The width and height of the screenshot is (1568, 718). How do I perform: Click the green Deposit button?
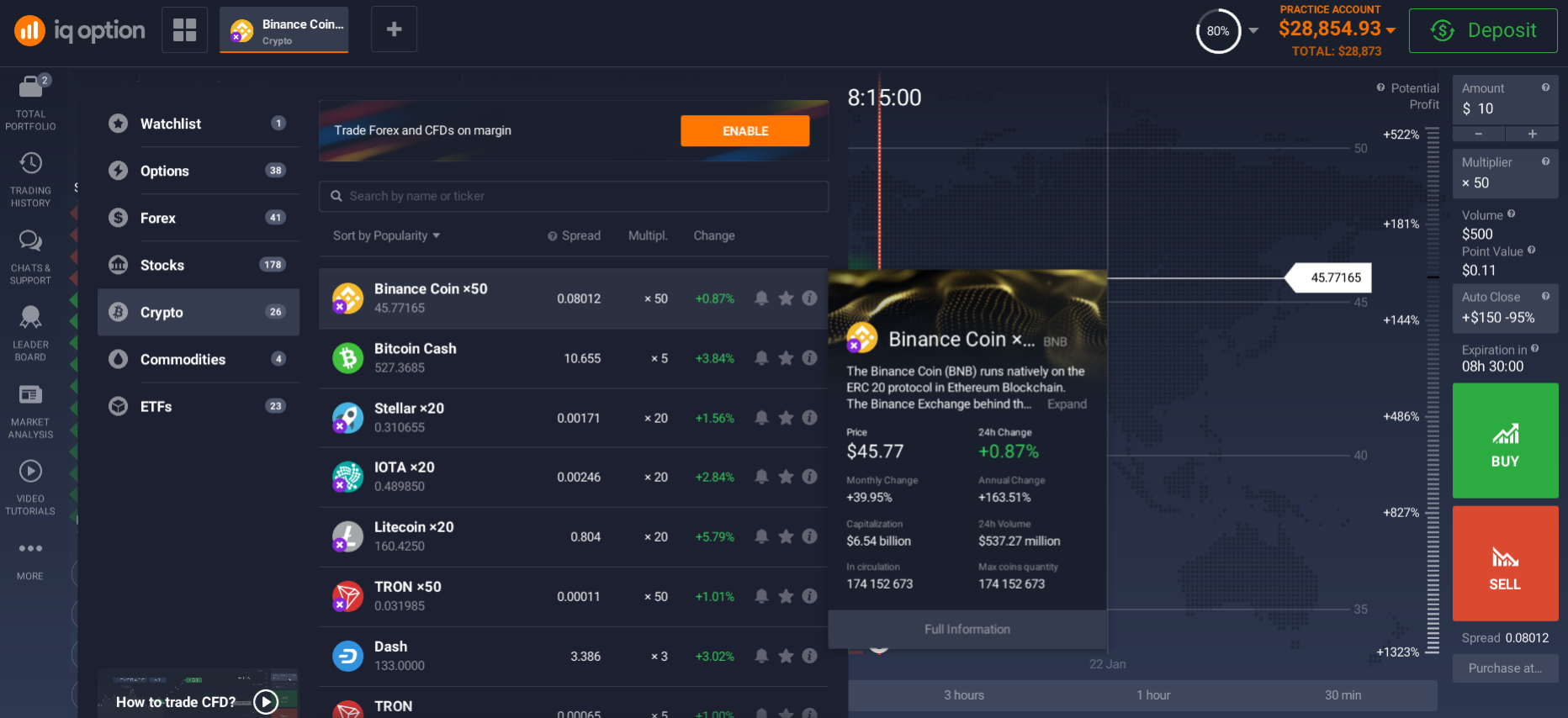click(x=1483, y=30)
